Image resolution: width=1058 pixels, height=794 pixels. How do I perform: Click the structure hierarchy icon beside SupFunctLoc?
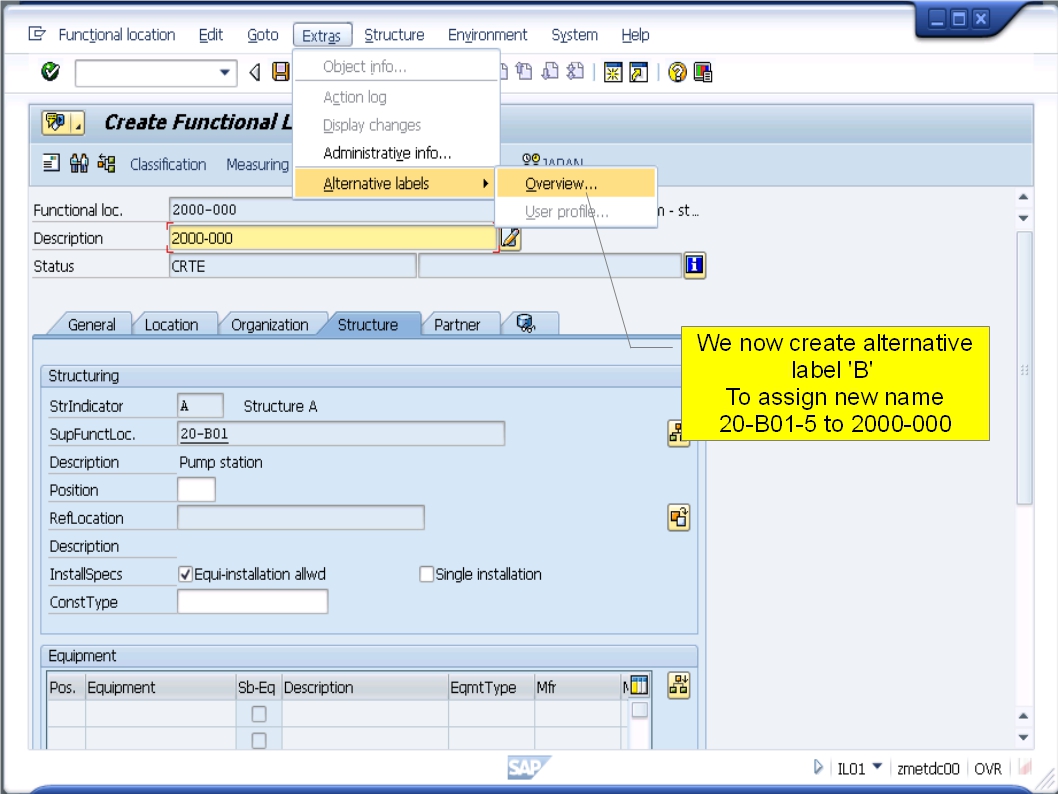click(679, 434)
